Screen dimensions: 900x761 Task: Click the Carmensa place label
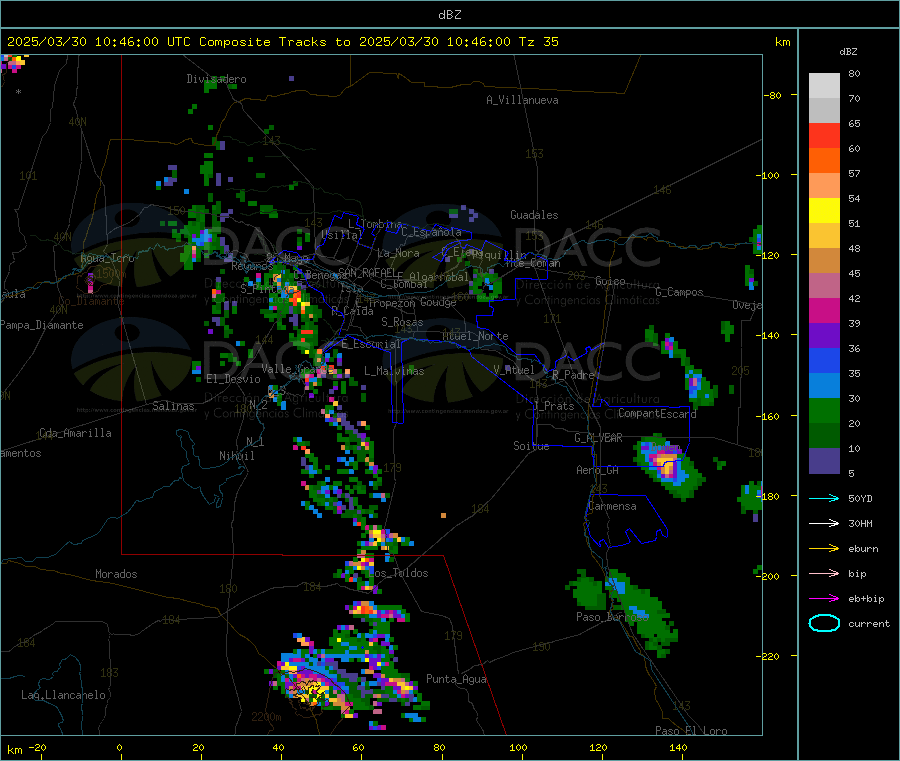(612, 506)
